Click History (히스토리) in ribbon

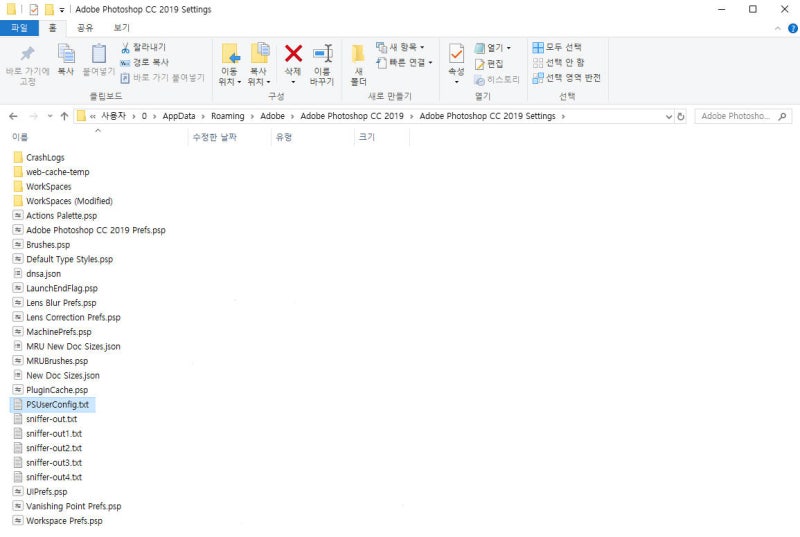click(x=496, y=80)
